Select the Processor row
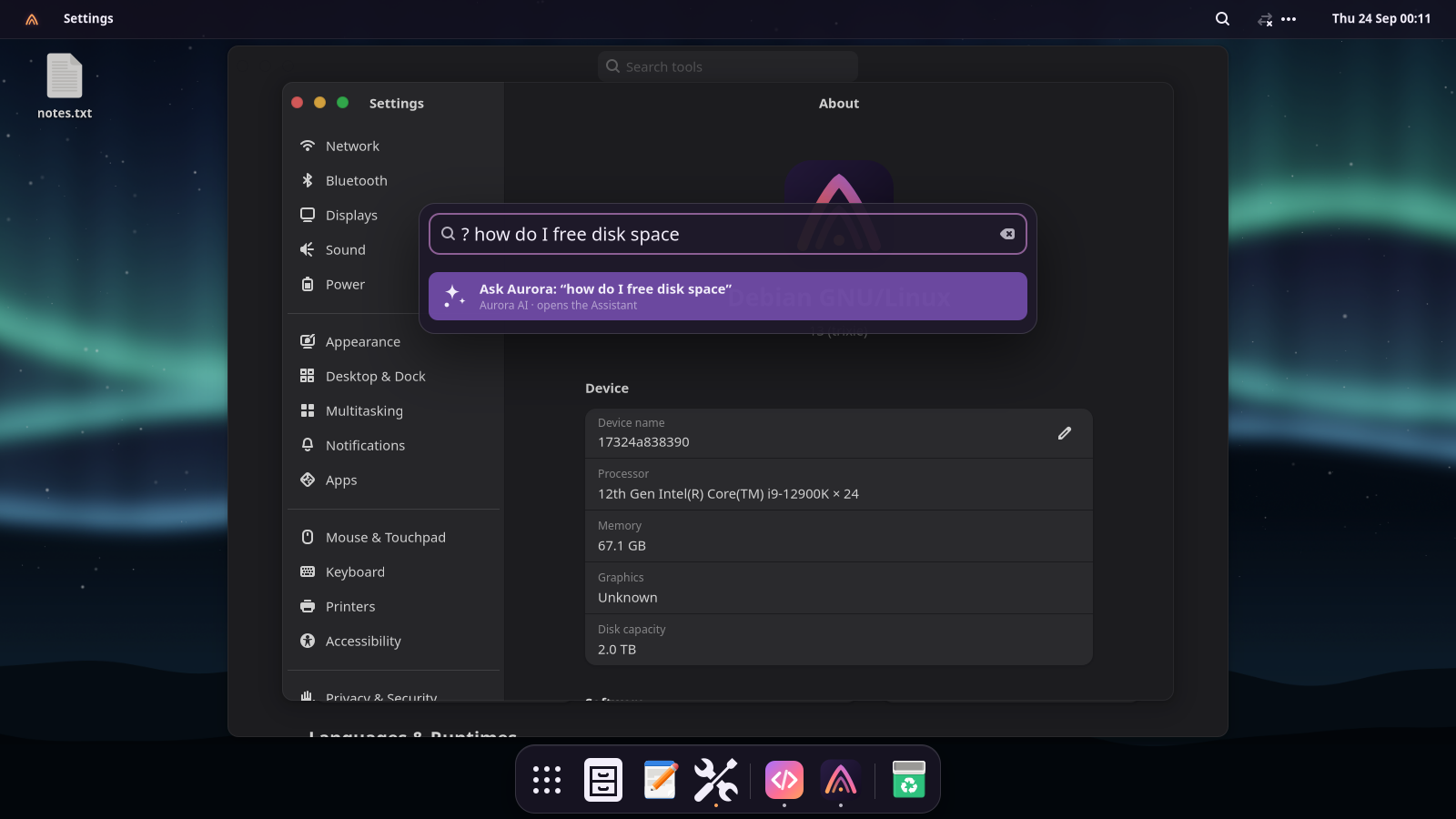The height and width of the screenshot is (819, 1456). (839, 484)
